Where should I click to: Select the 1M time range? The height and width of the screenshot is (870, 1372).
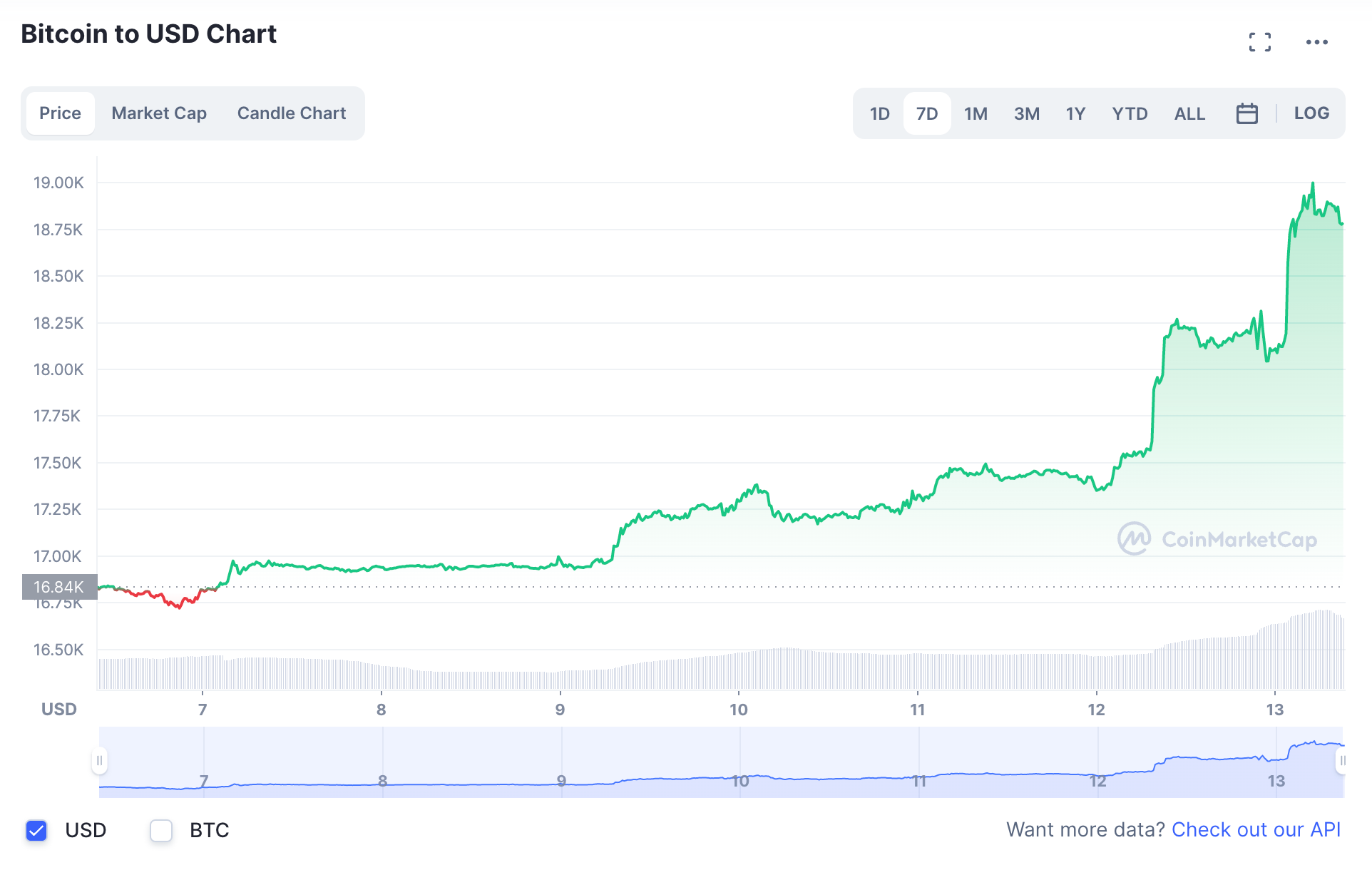975,114
